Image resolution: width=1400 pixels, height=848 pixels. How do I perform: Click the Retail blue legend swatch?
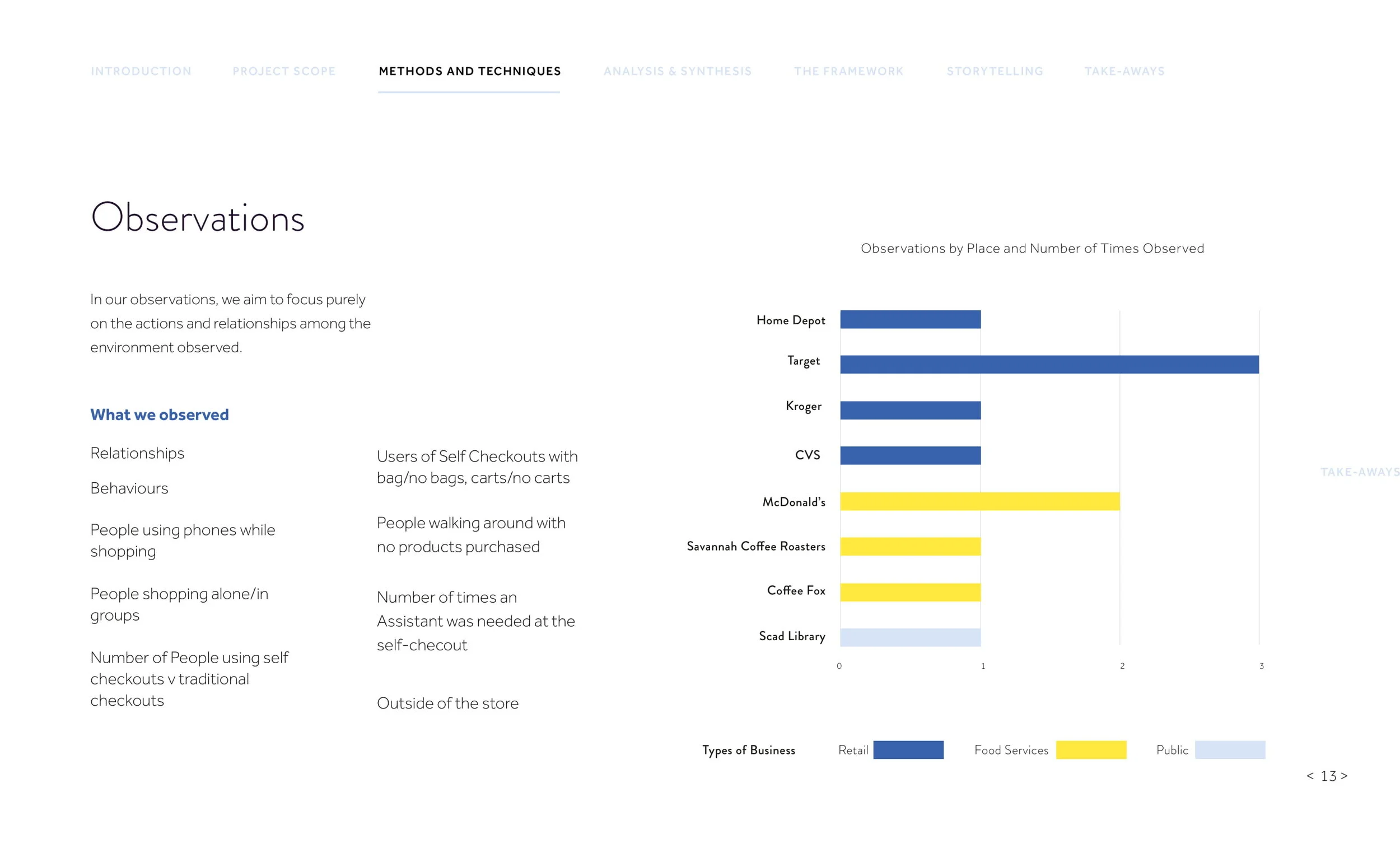908,749
